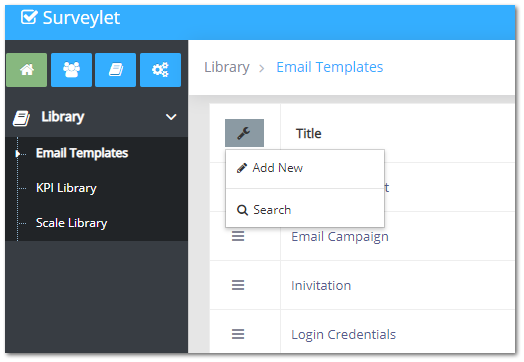Collapse the Library section chevron
This screenshot has width=524, height=362.
point(171,117)
